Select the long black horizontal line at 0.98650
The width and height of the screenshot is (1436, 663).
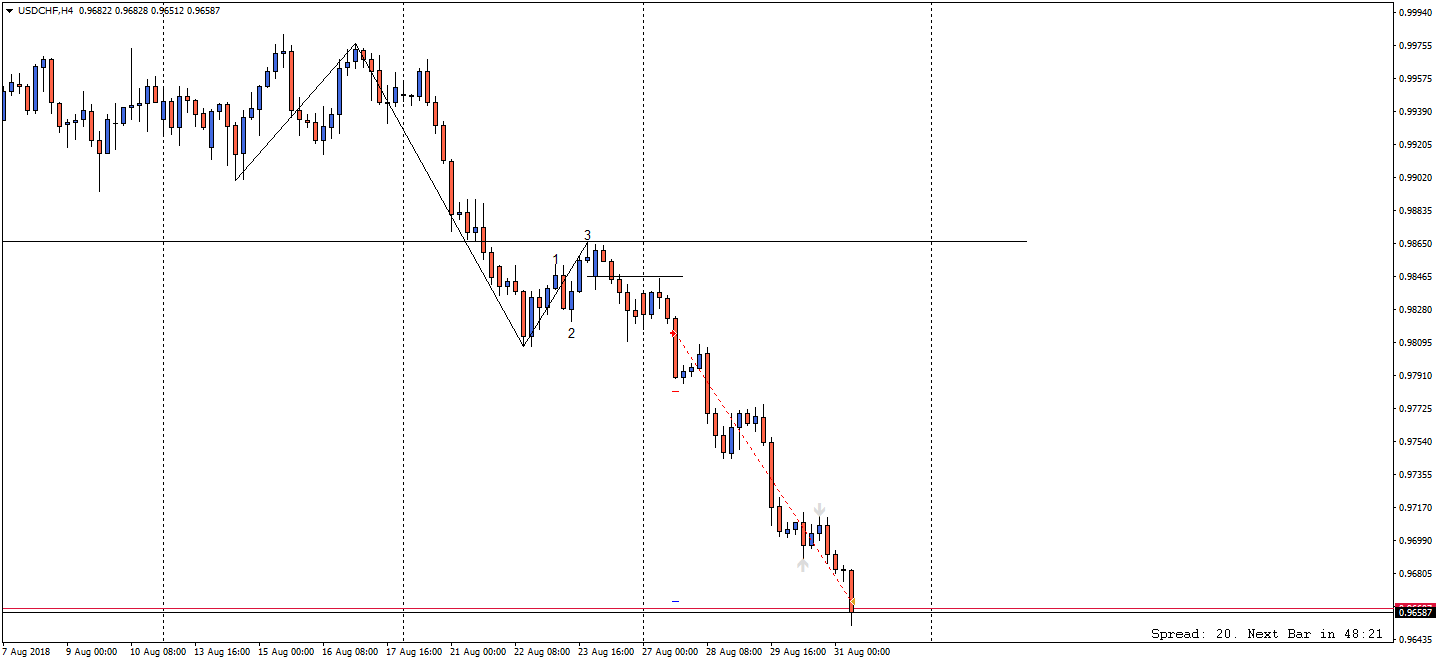514,241
